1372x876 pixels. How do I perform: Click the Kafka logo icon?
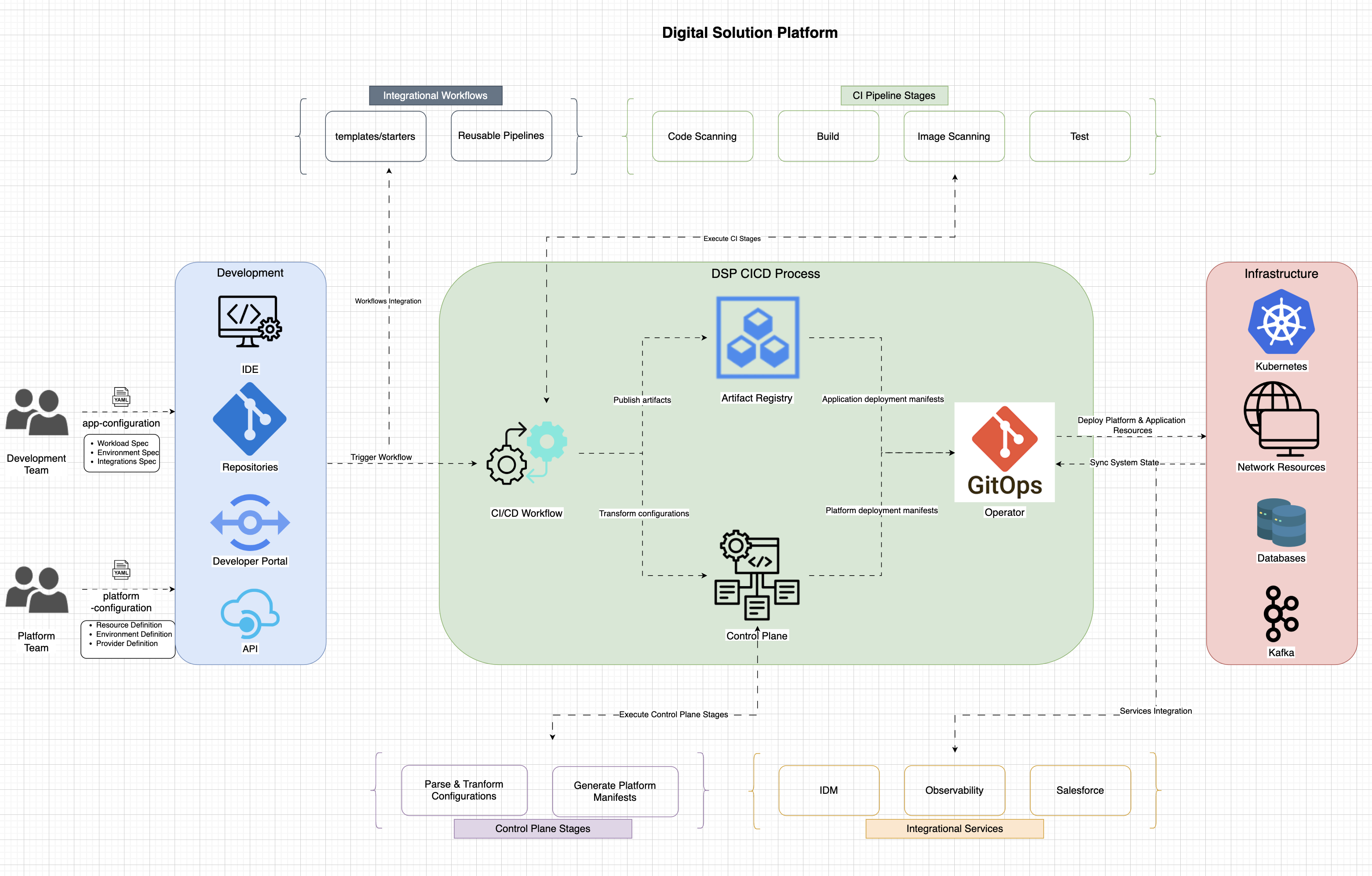pyautogui.click(x=1281, y=614)
